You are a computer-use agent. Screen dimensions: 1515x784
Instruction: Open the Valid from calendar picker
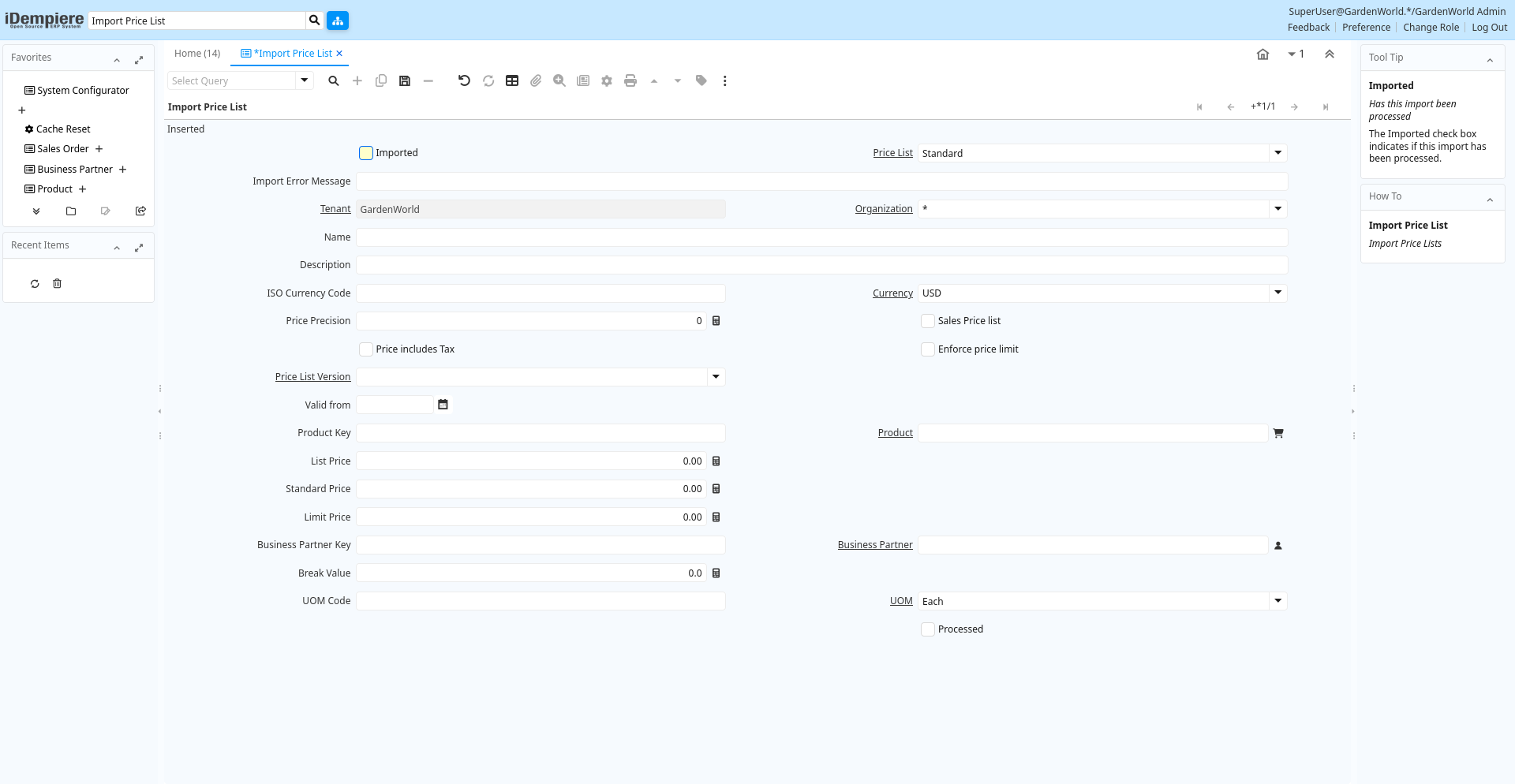[x=443, y=405]
